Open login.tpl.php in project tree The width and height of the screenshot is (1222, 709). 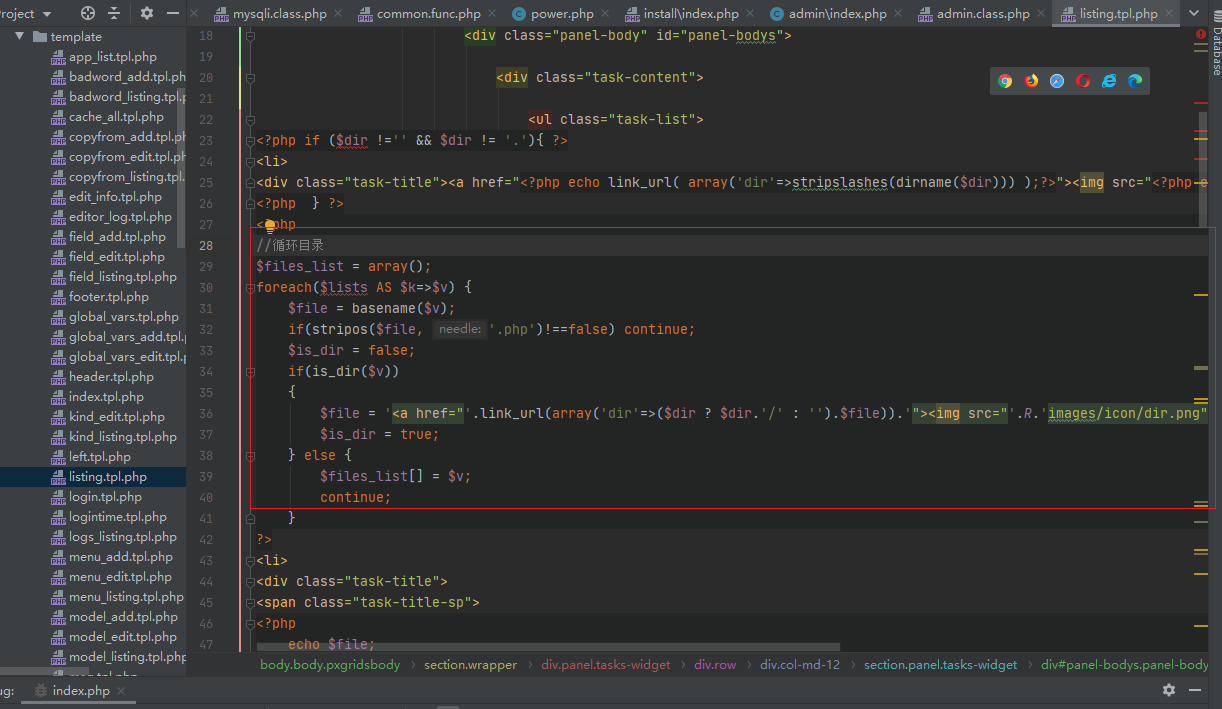coord(105,497)
